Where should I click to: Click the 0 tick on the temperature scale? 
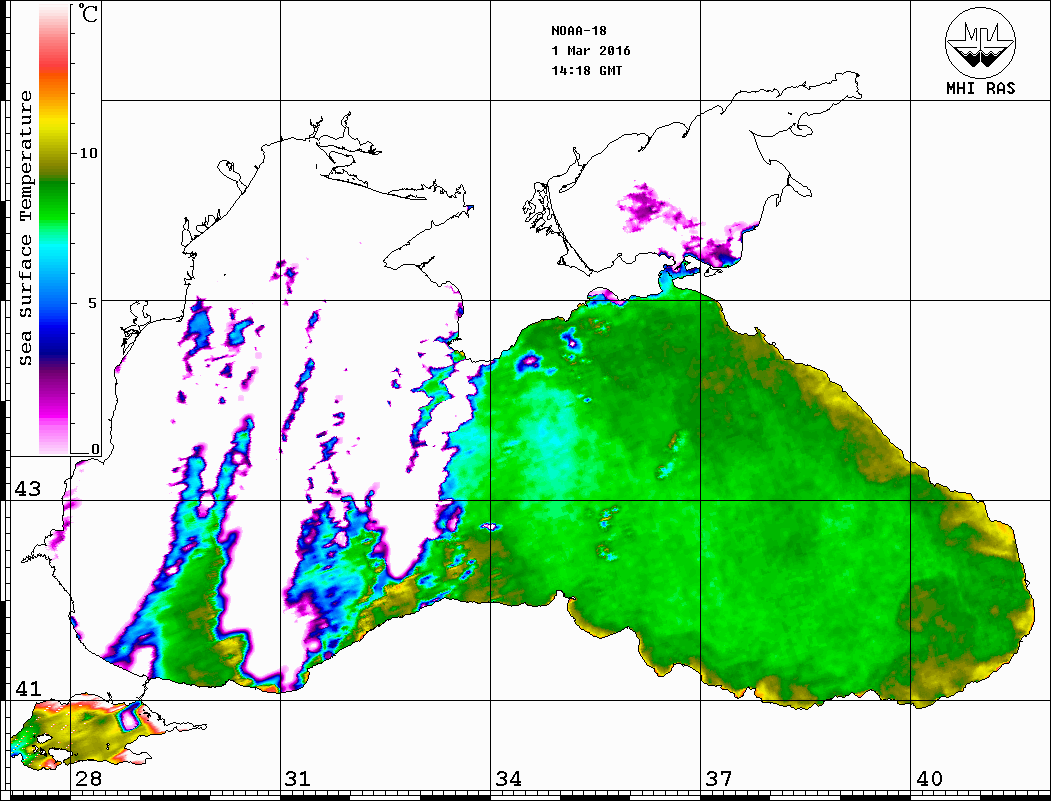(x=95, y=450)
